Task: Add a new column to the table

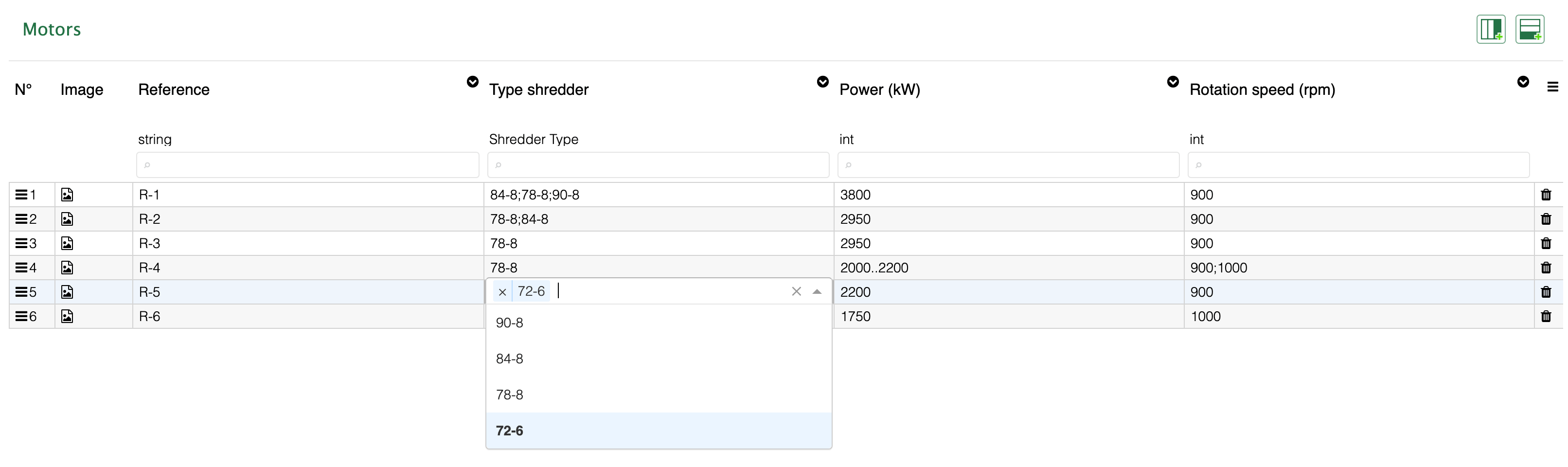Action: 1490,29
